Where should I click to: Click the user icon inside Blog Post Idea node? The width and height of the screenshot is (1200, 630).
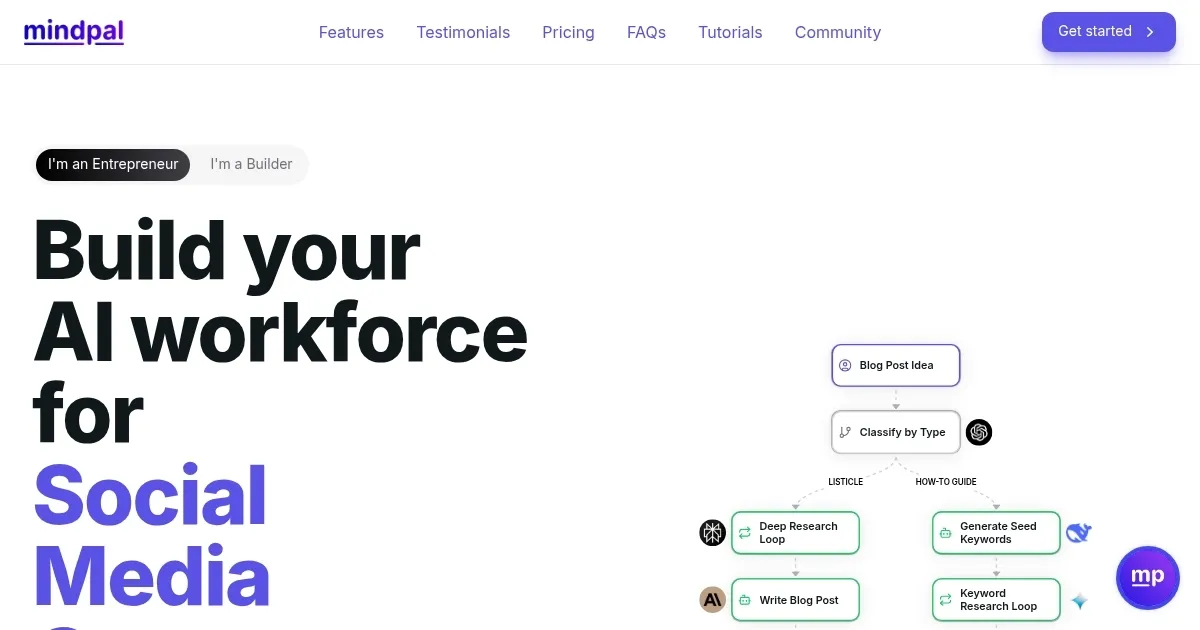click(x=846, y=365)
